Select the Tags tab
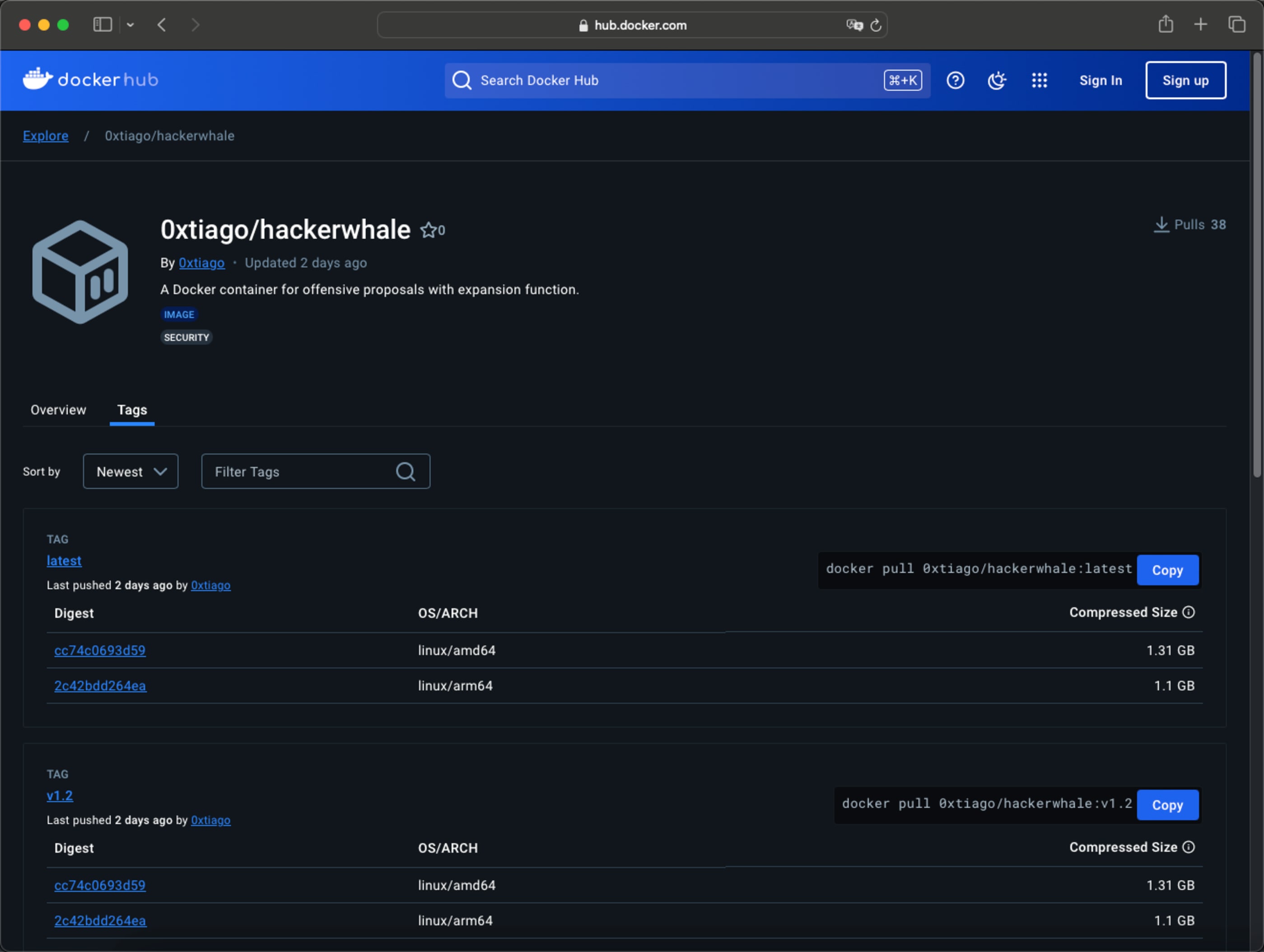Image resolution: width=1264 pixels, height=952 pixels. point(132,410)
